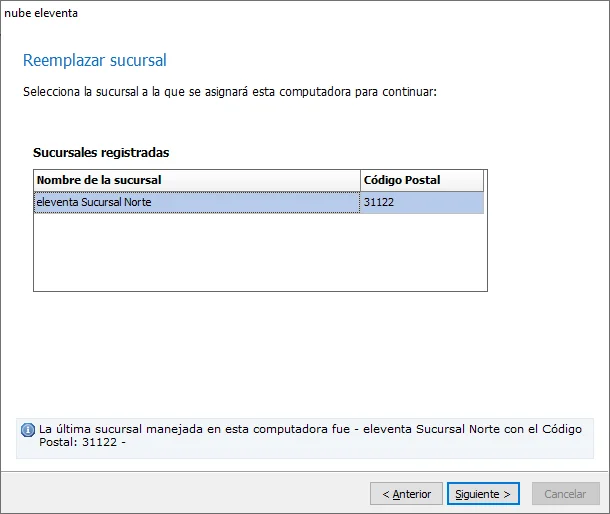Click the blue information icon
Image resolution: width=610 pixels, height=514 pixels.
point(27,430)
